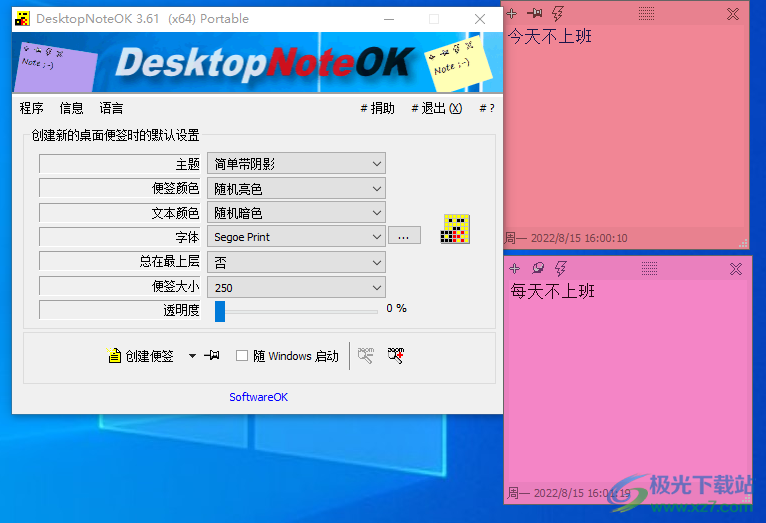Click the DesktopNoteOK pixel logo icon beside the font row

pyautogui.click(x=455, y=229)
